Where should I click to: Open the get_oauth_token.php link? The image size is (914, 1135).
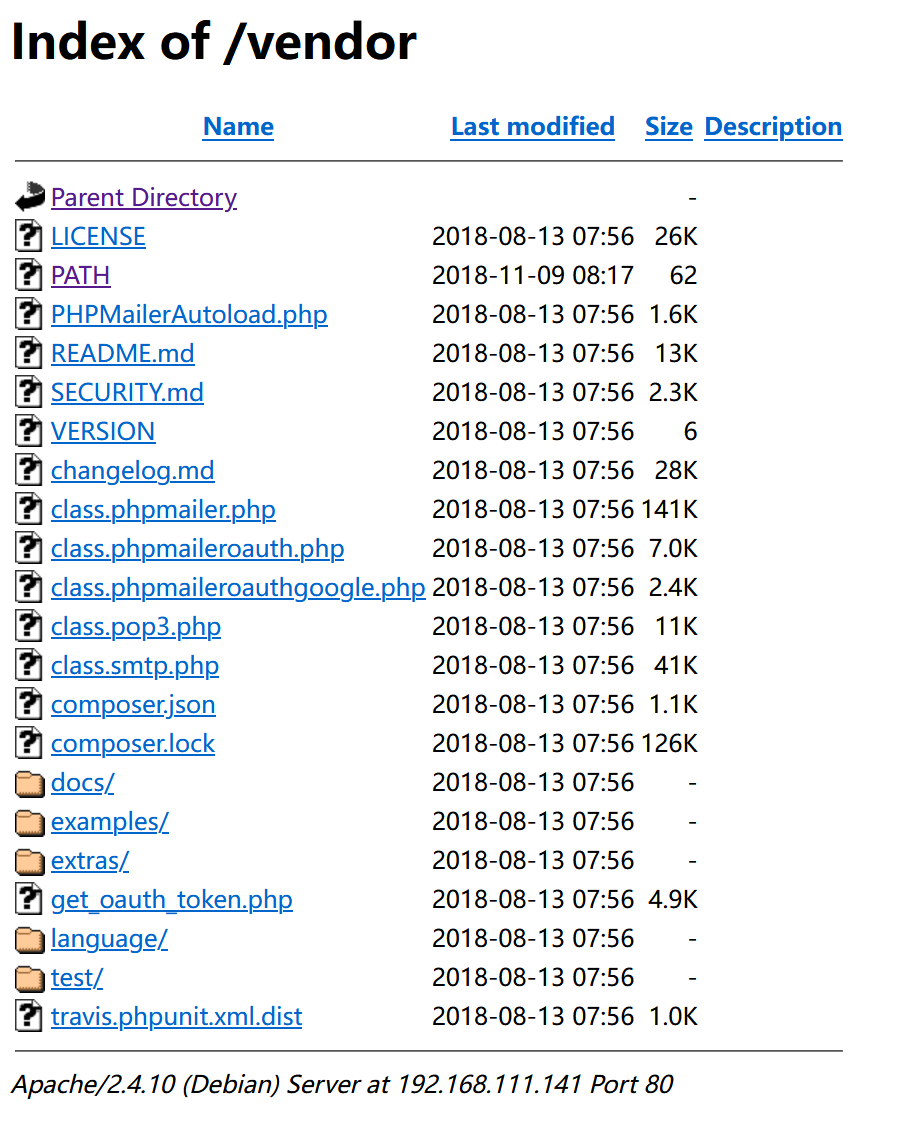click(172, 900)
